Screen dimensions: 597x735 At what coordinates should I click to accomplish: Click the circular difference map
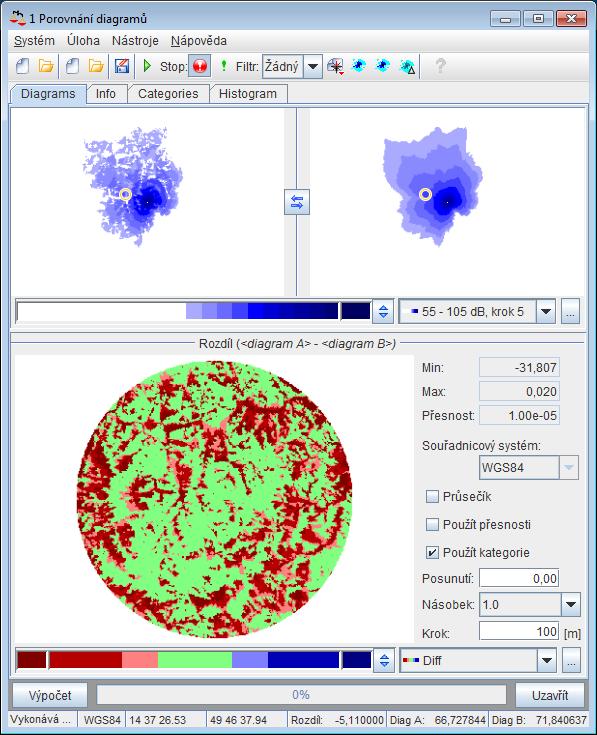click(214, 499)
